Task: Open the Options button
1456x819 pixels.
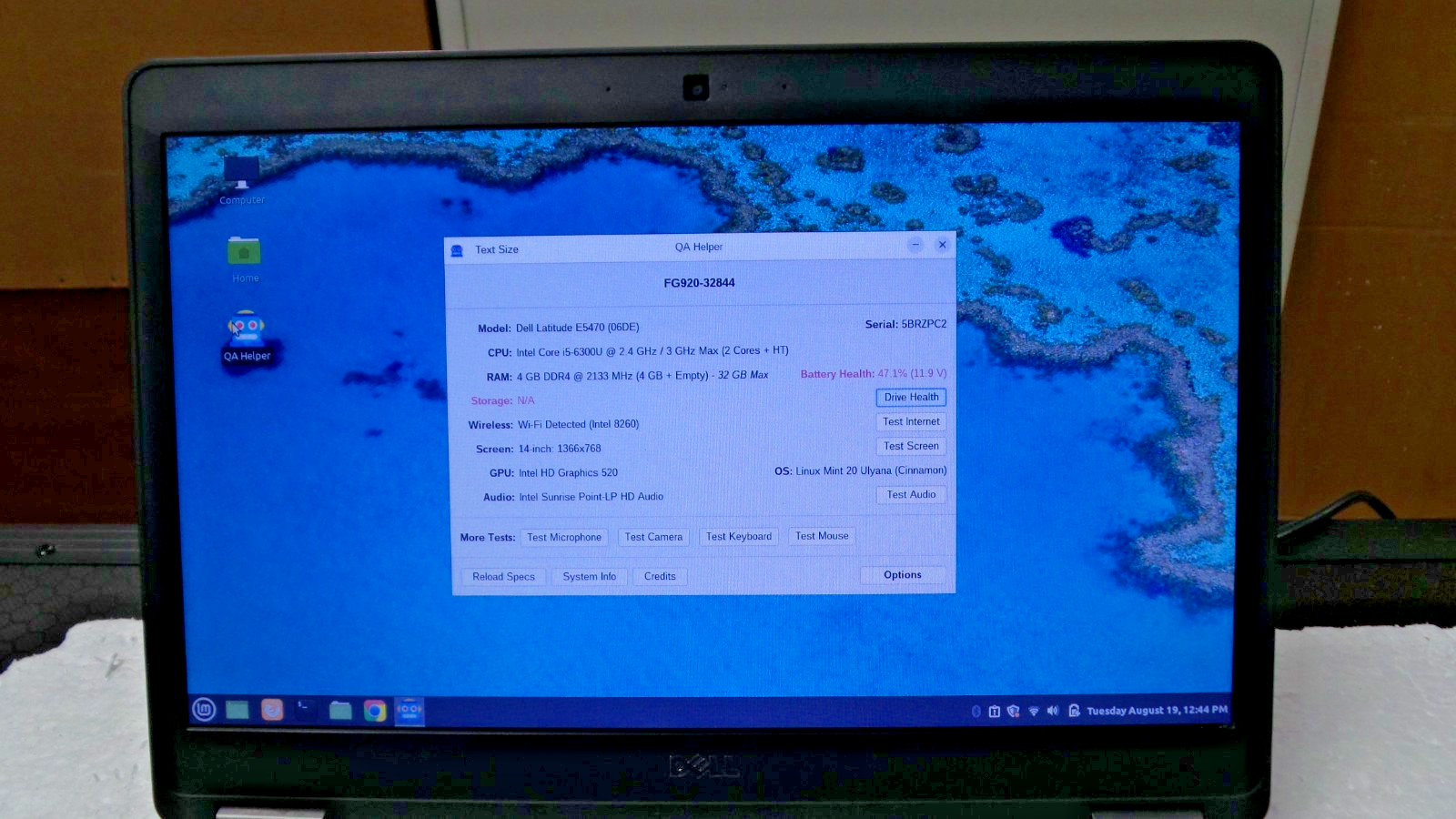Action: 903,575
